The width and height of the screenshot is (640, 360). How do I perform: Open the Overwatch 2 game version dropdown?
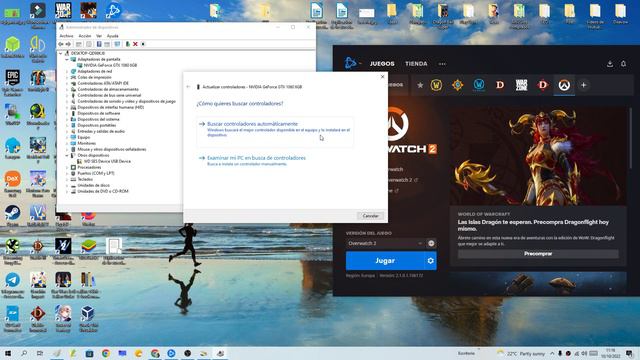point(385,243)
